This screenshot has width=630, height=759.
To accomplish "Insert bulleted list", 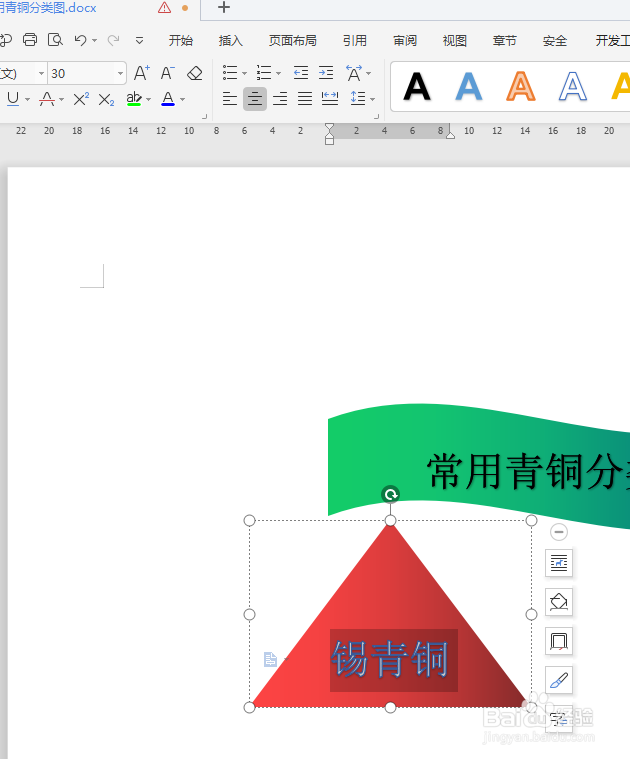I will 230,73.
